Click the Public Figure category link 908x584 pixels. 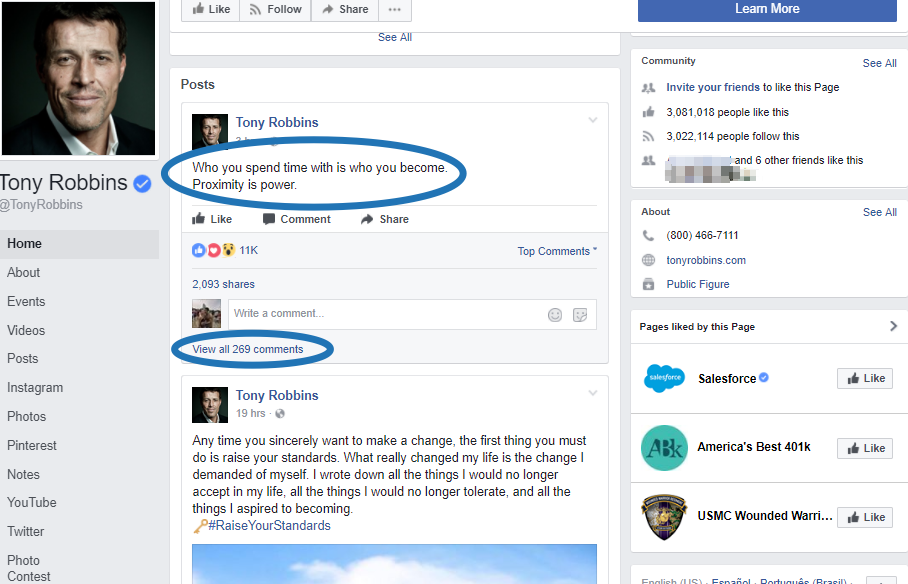pos(697,284)
